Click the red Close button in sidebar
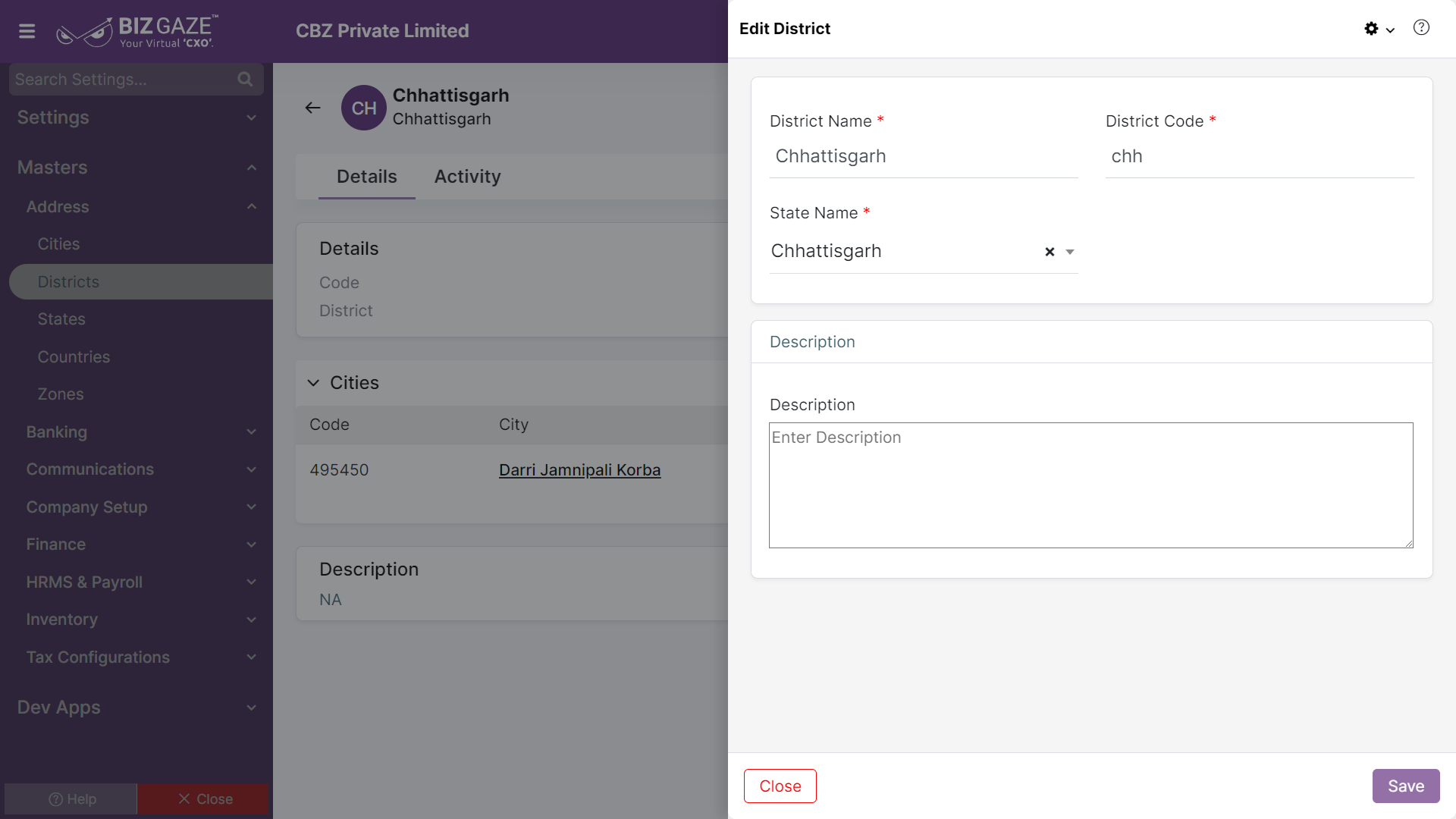The width and height of the screenshot is (1456, 819). [x=203, y=799]
